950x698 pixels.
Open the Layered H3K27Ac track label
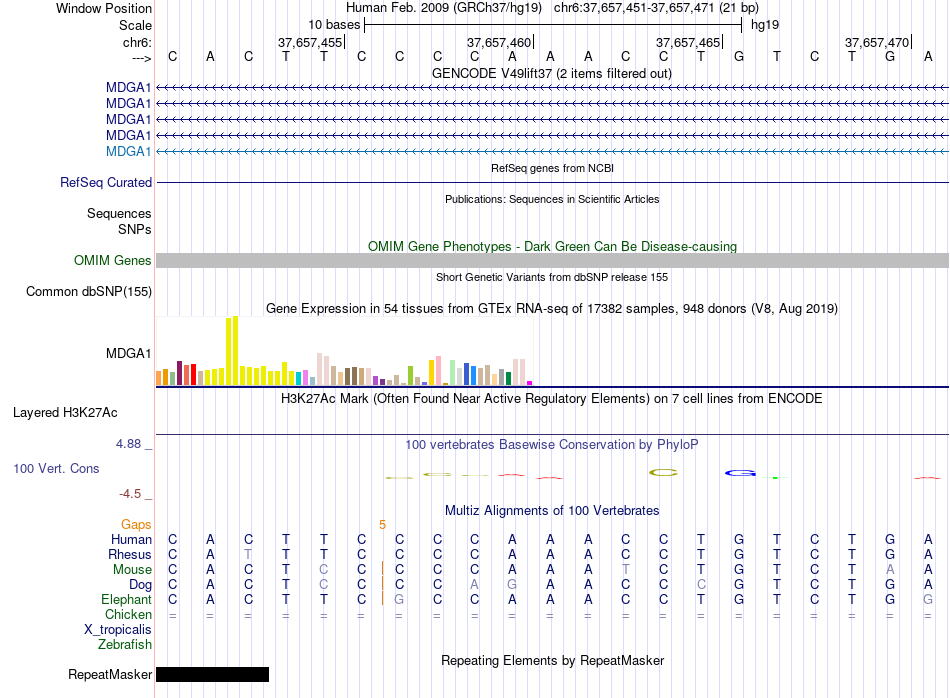pos(65,413)
